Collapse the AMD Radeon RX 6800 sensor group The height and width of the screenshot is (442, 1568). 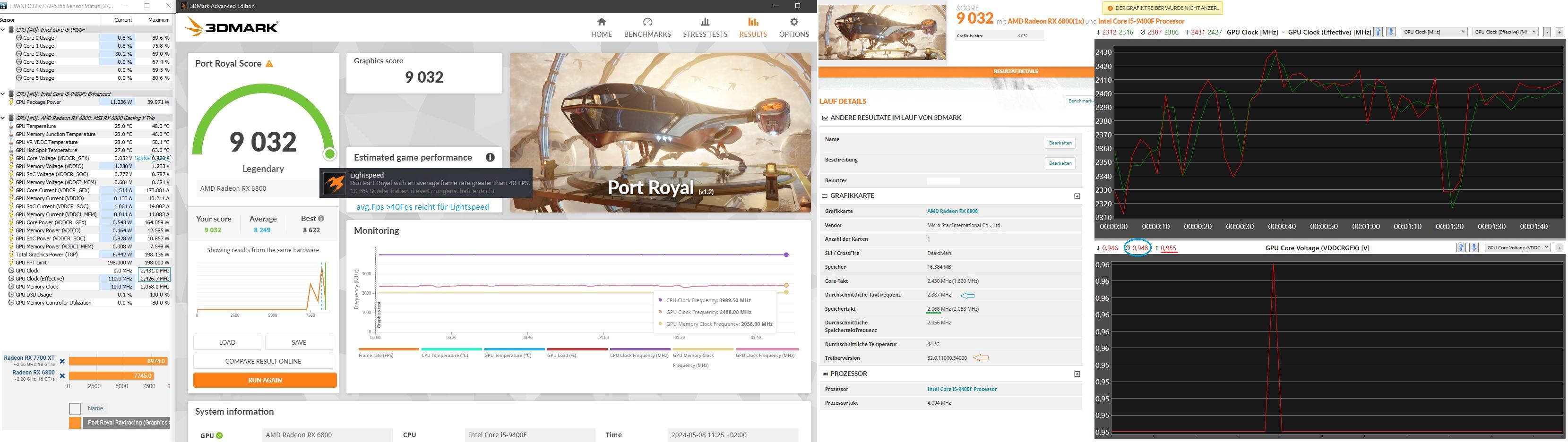pyautogui.click(x=3, y=118)
